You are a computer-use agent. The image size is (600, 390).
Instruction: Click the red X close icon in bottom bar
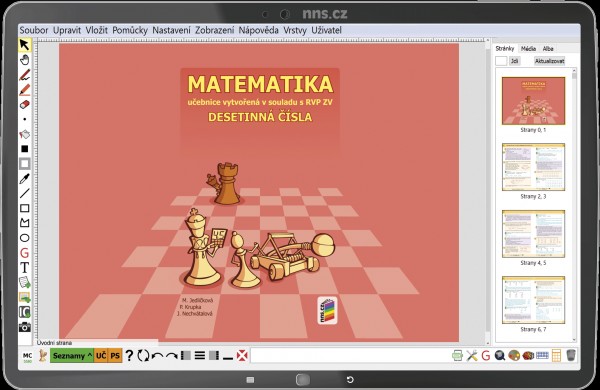click(242, 356)
